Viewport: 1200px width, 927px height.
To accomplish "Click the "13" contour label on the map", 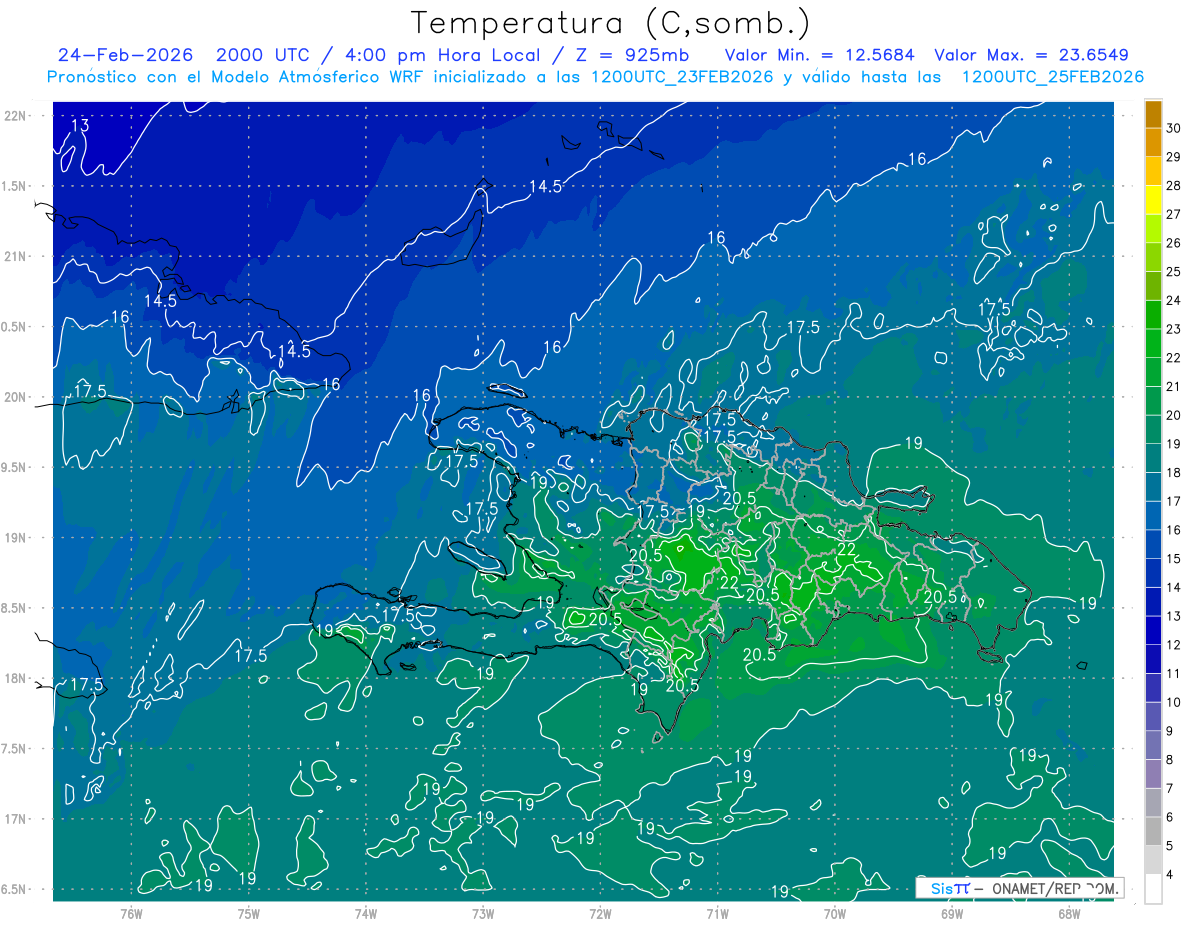I will pos(81,126).
